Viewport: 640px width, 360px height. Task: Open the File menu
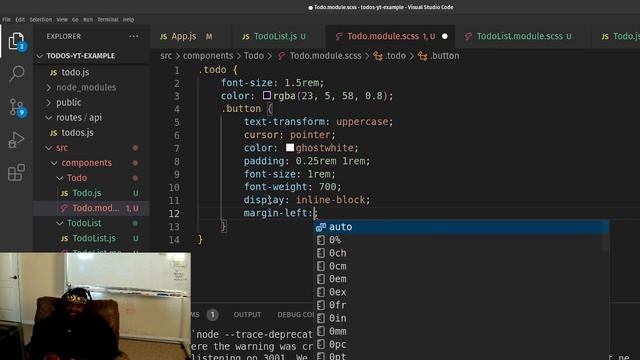(x=7, y=20)
